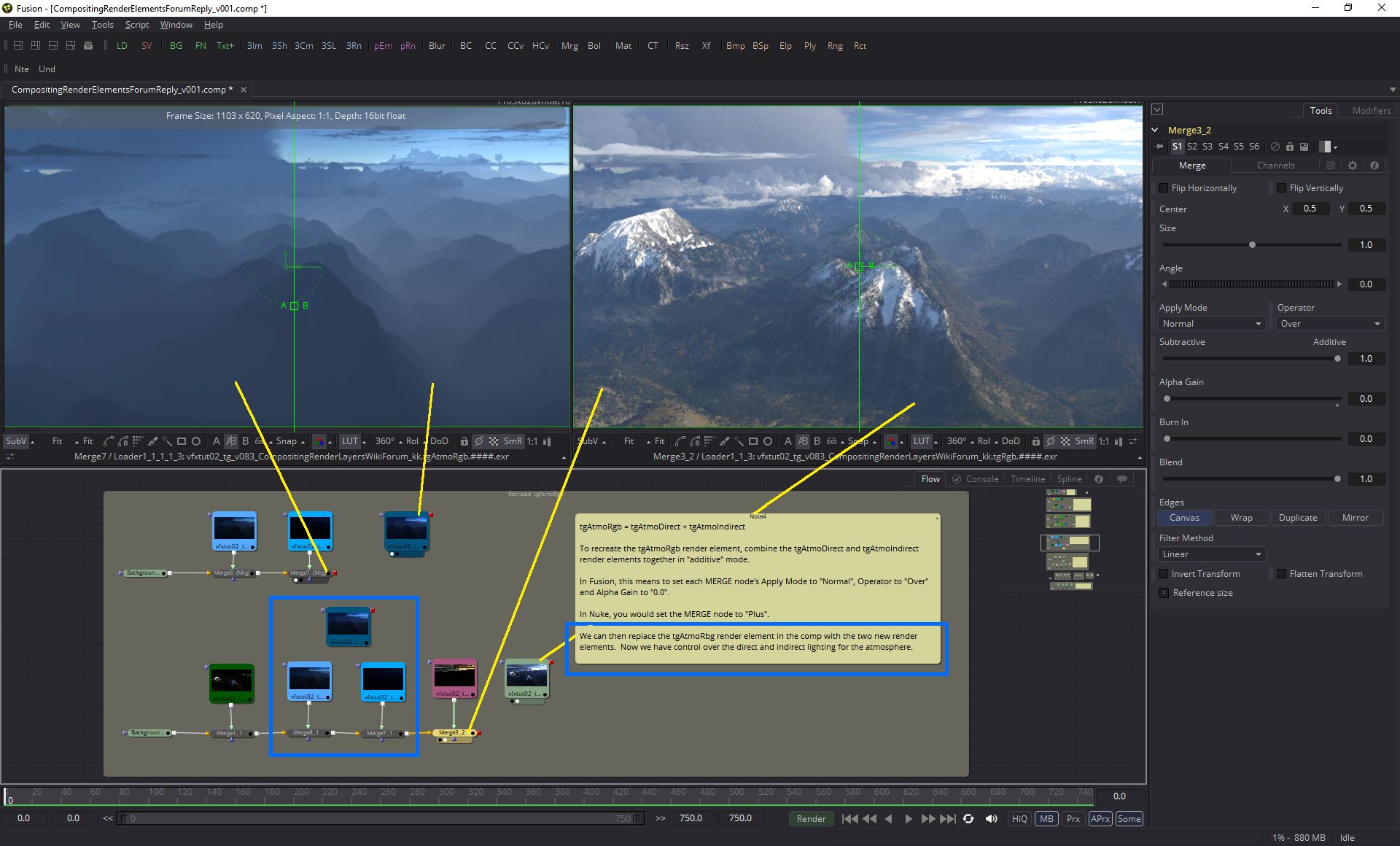The width and height of the screenshot is (1400, 846).
Task: Open LUT dropdown arrow in left viewer
Action: coord(364,442)
